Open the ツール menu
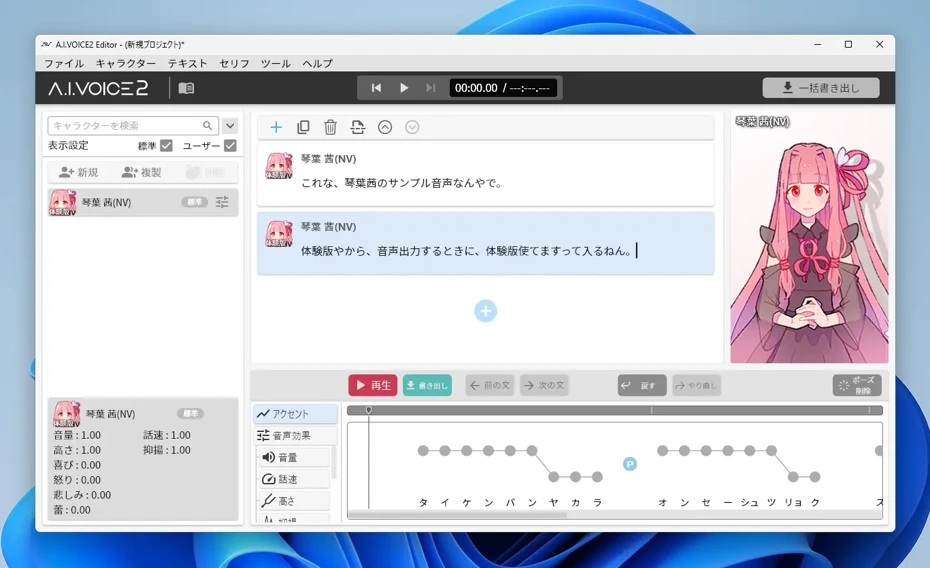This screenshot has height=568, width=930. click(276, 63)
